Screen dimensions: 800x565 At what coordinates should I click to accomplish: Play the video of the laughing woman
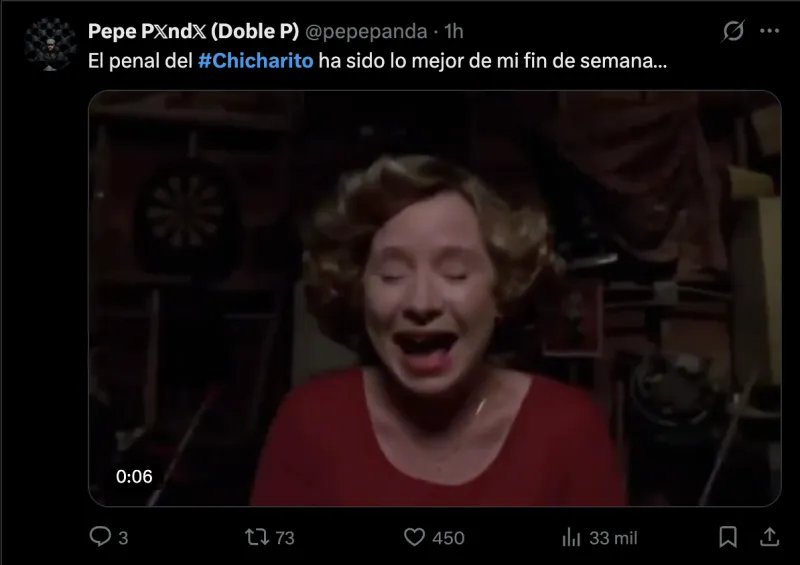tap(435, 299)
